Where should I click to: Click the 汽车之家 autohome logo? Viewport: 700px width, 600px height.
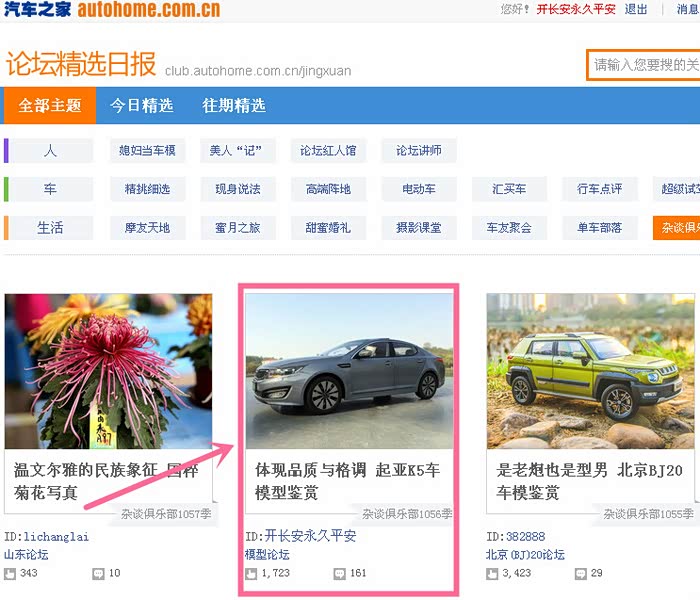coord(112,9)
